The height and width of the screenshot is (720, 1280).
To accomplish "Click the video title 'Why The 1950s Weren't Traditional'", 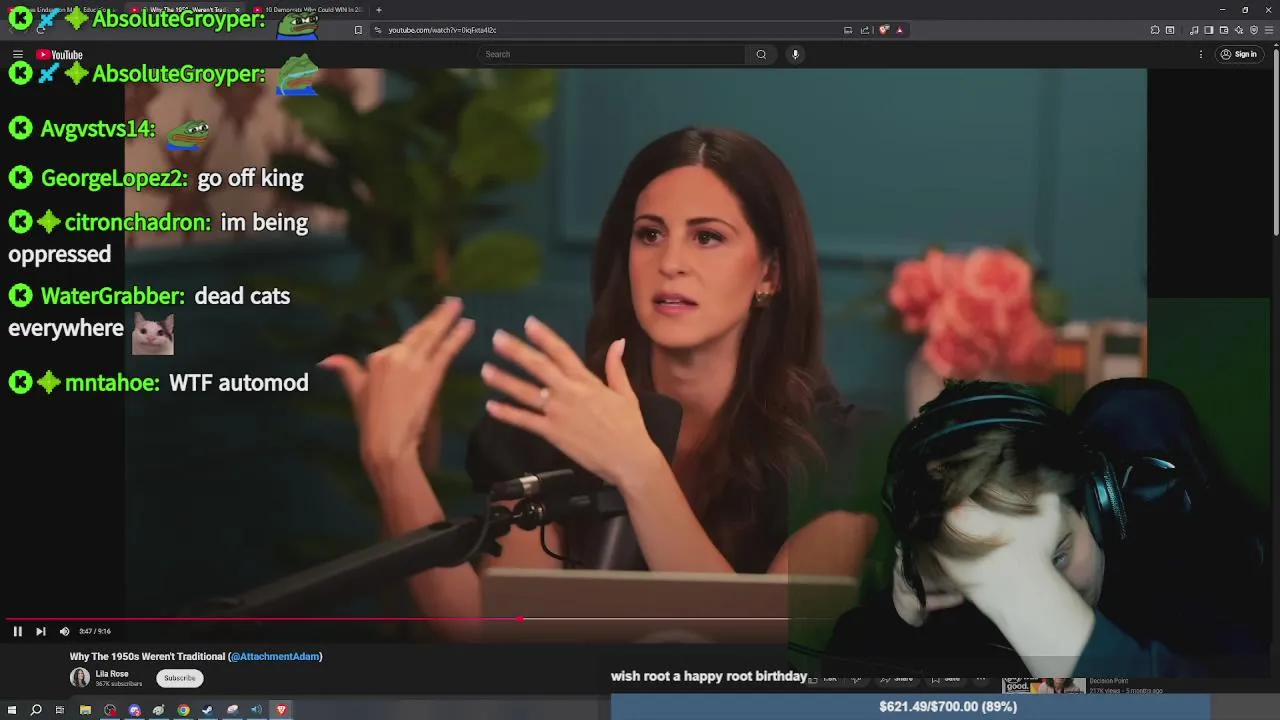I will [x=147, y=656].
